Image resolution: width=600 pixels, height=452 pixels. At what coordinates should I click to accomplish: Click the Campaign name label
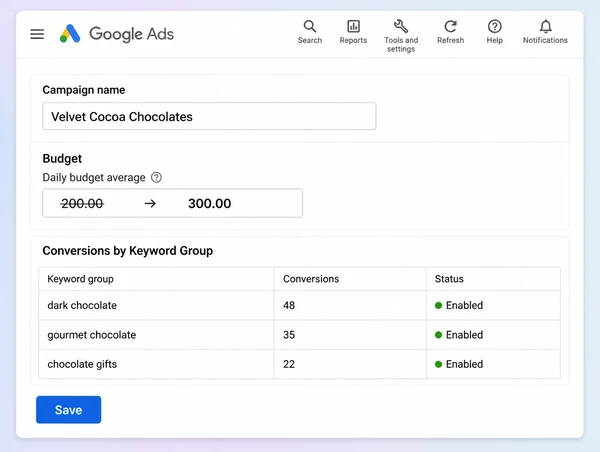[83, 90]
